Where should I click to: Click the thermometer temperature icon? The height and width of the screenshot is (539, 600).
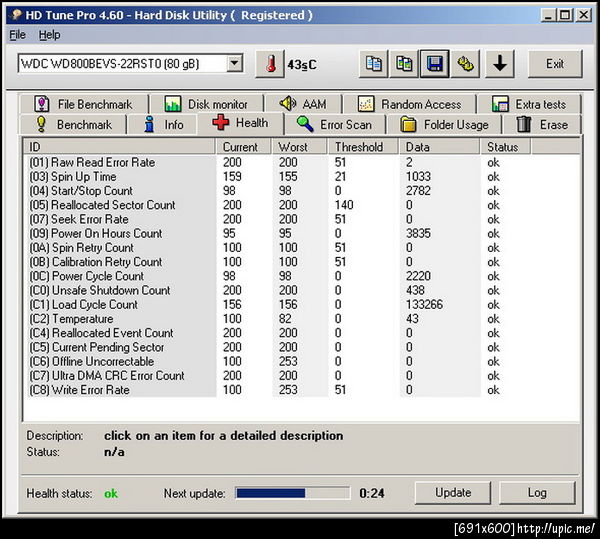tap(270, 64)
